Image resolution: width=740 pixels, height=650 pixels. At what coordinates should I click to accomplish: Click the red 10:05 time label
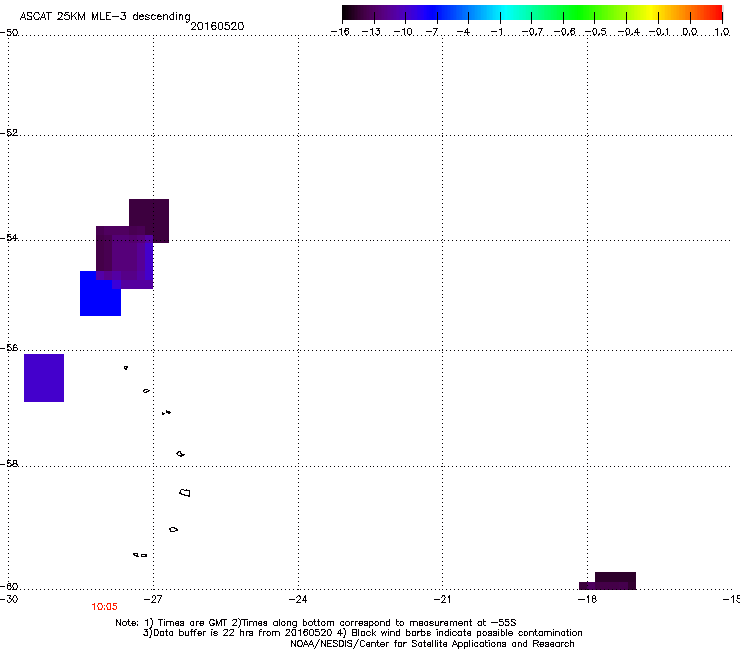104,607
